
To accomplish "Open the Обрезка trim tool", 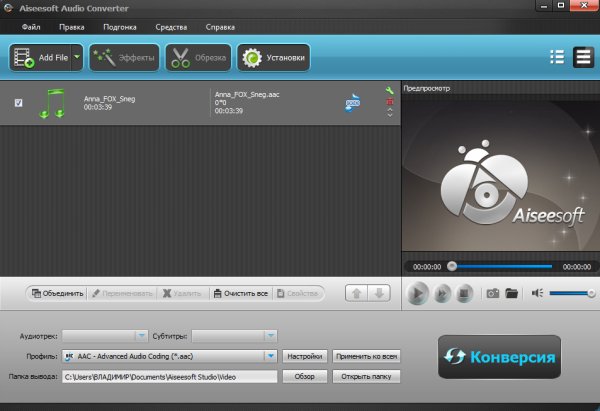I will click(x=198, y=58).
